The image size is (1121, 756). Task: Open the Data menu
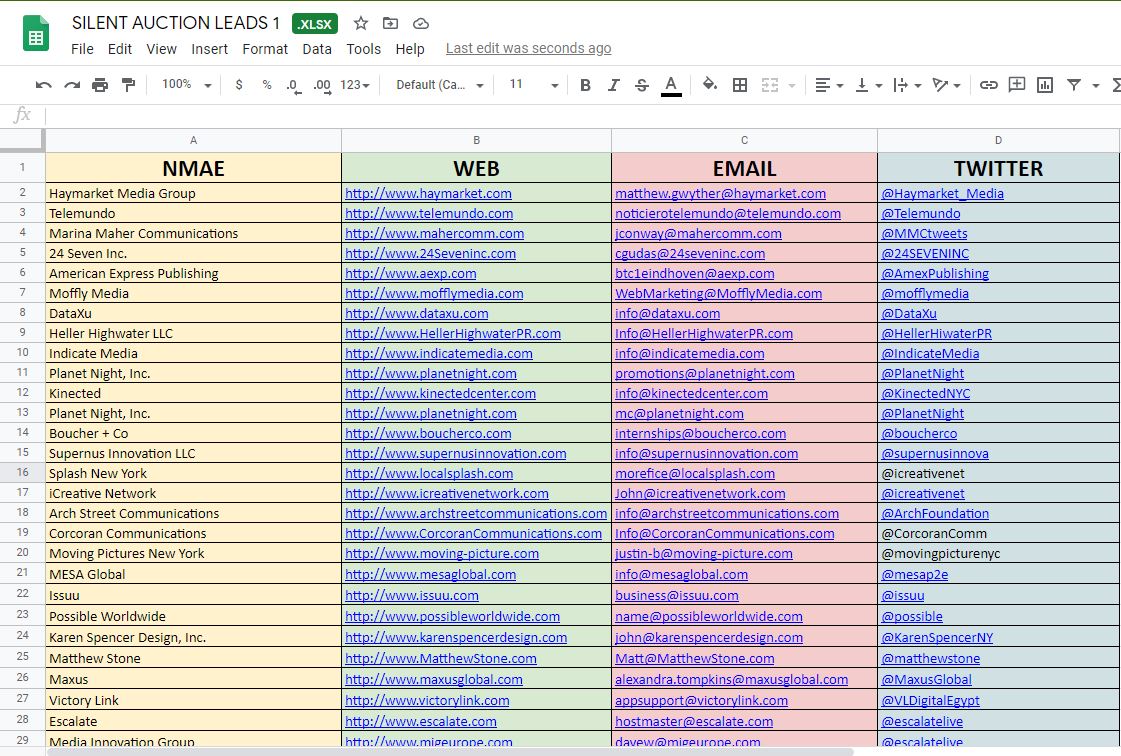click(316, 48)
